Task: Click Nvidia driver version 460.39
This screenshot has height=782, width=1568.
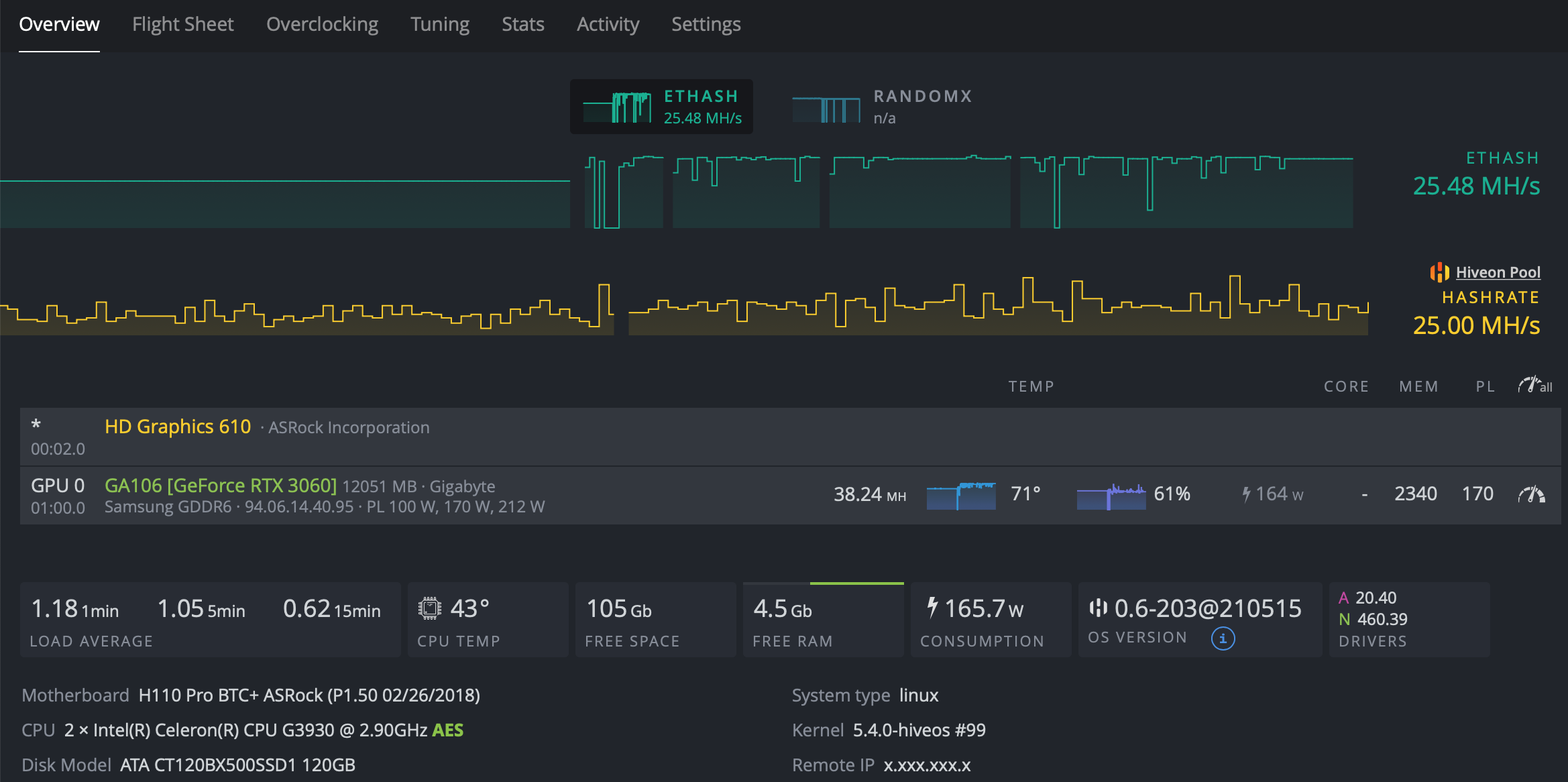Action: (x=1382, y=619)
